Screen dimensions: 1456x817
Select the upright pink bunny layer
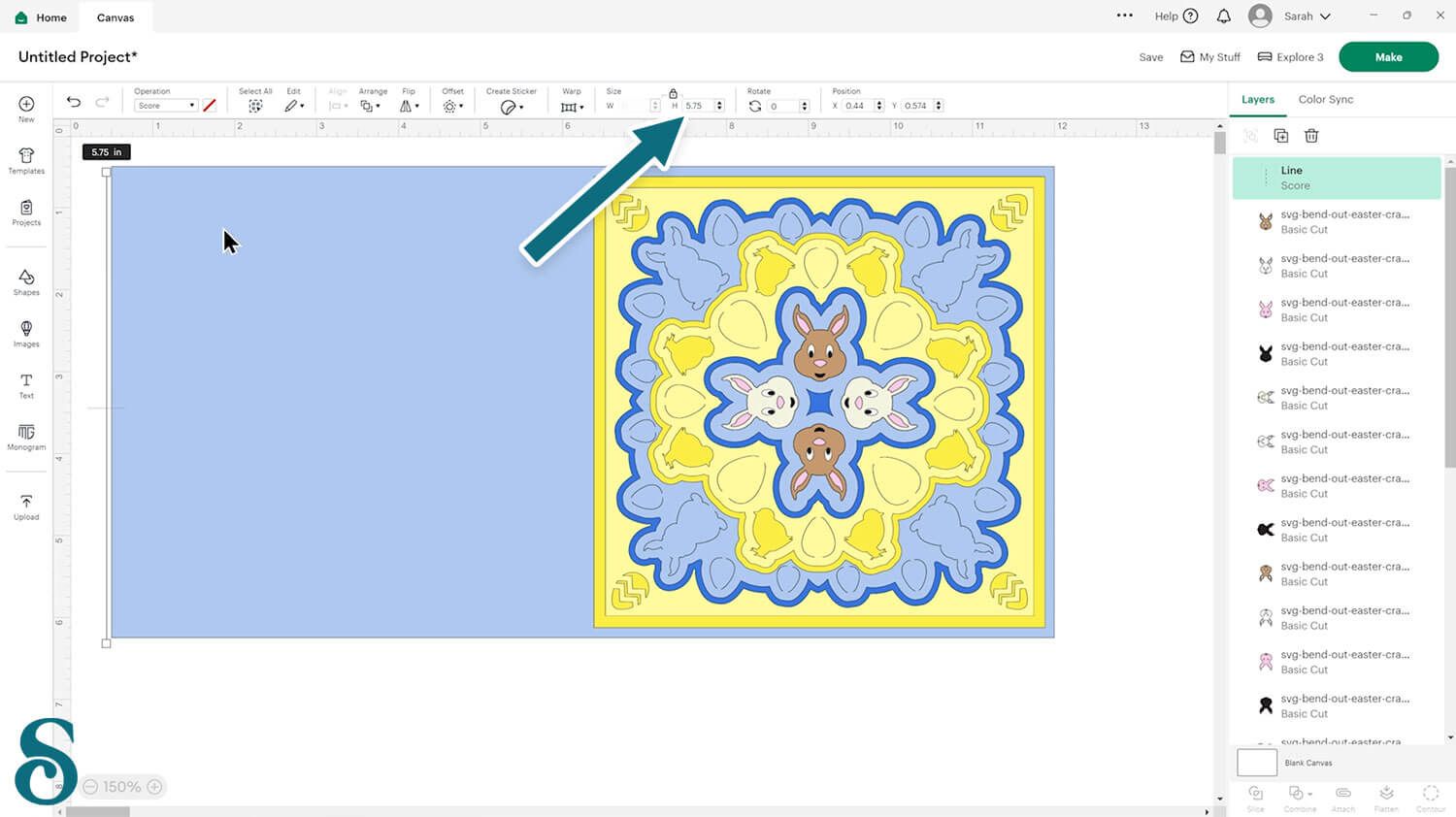tap(1337, 310)
